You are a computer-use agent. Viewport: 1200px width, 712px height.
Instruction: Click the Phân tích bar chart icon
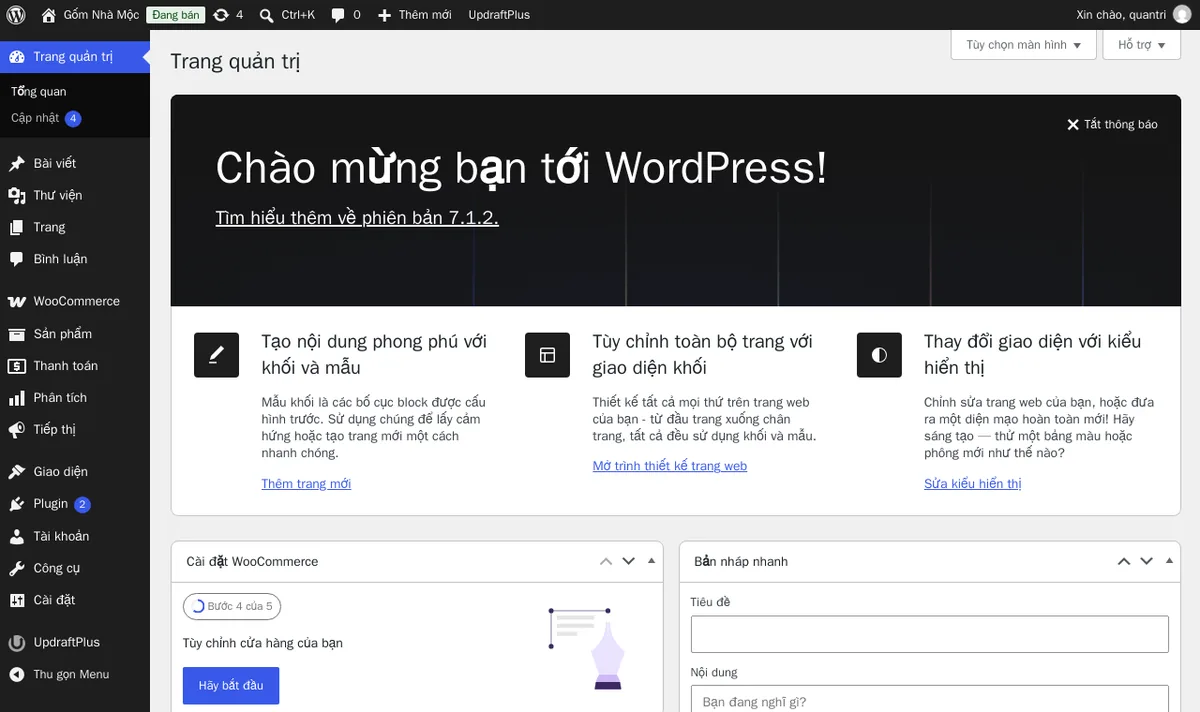pos(17,398)
